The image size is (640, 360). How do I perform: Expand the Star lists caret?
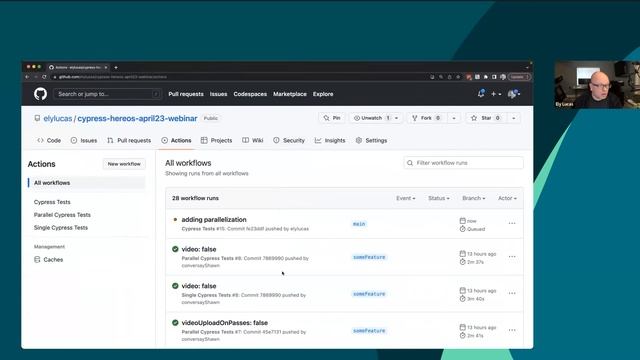pos(513,118)
